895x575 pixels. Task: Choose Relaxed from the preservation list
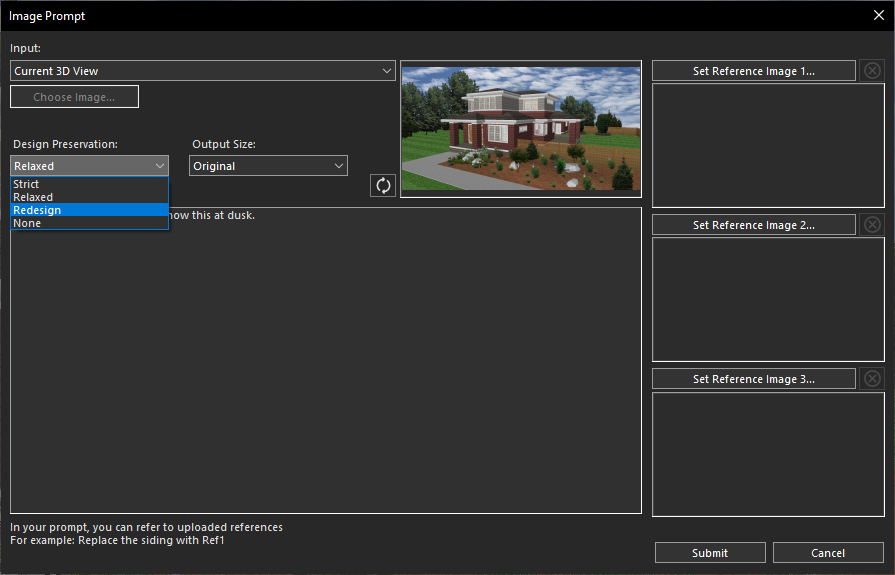(90, 197)
